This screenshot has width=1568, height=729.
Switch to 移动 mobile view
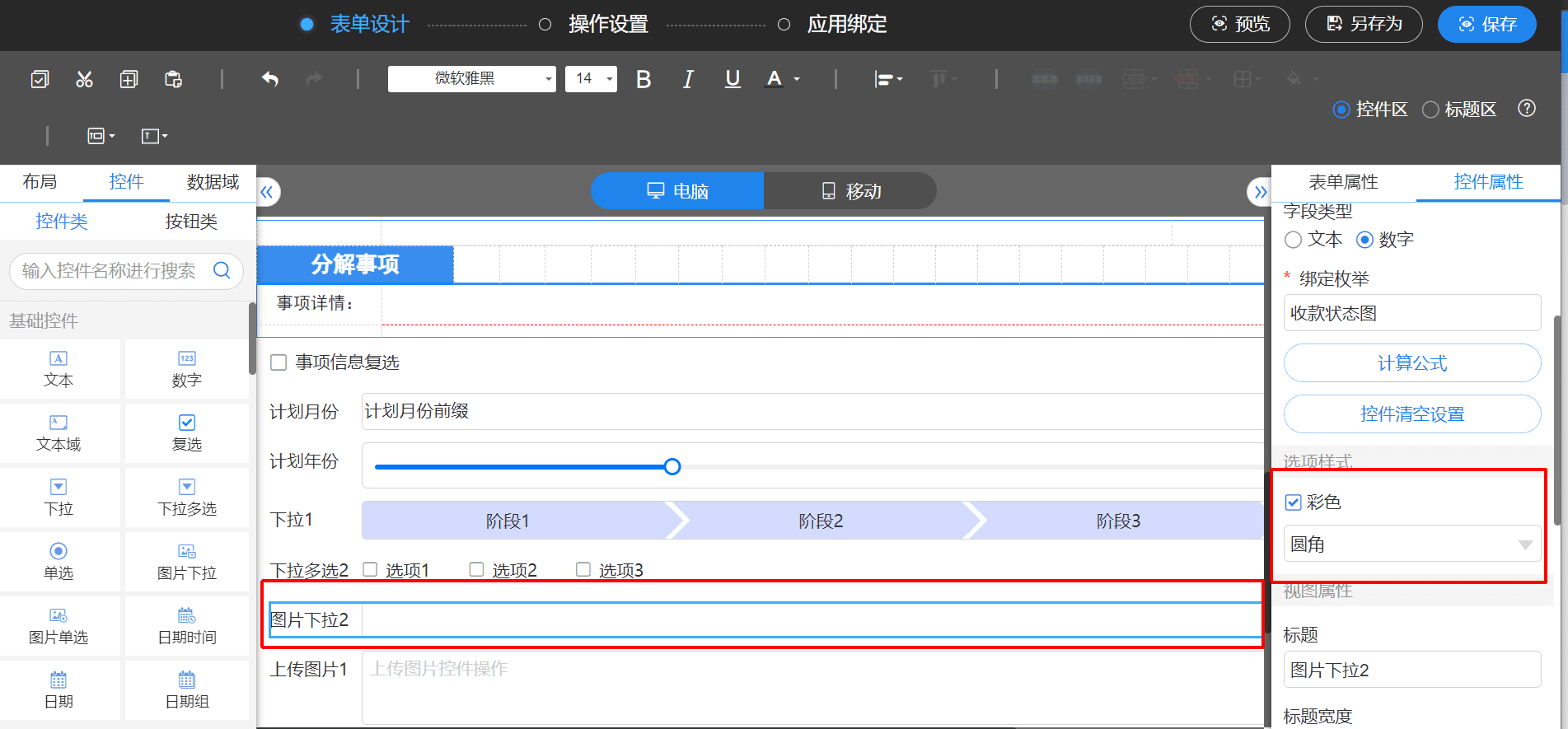pos(851,191)
